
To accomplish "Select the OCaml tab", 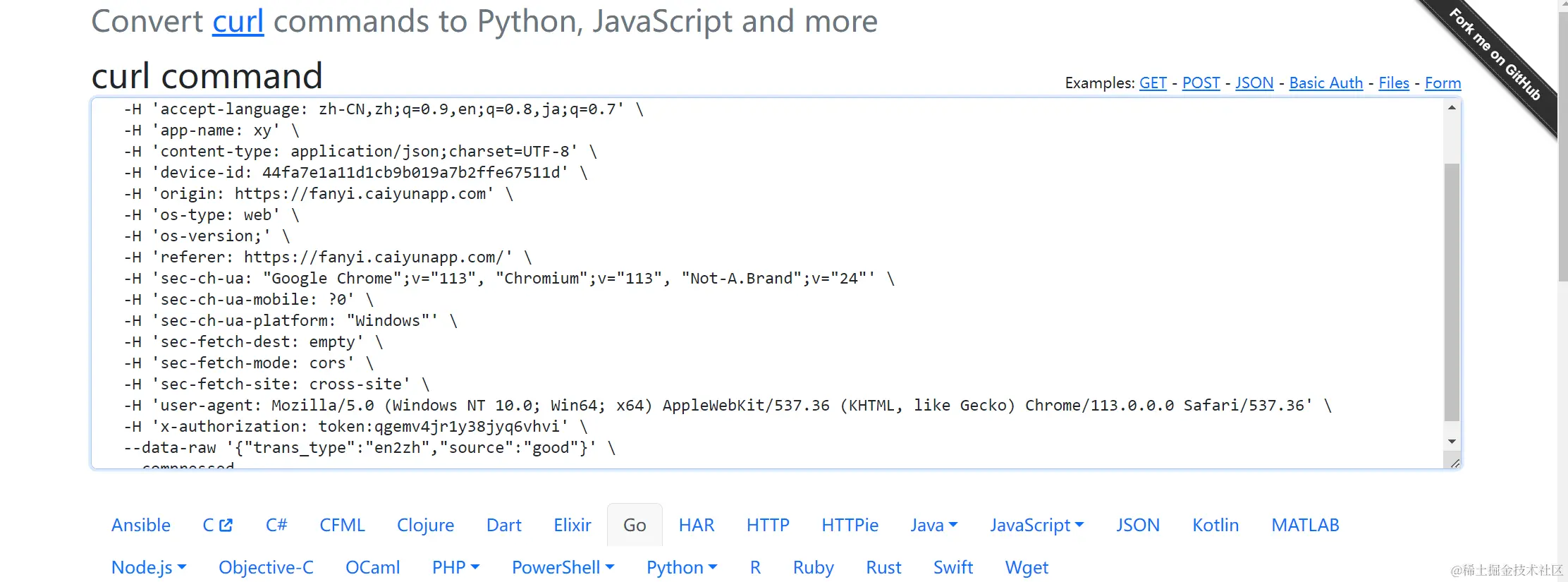I will (x=373, y=568).
